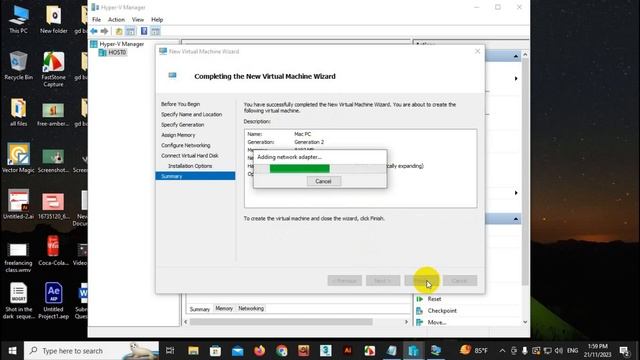Click the greyed Cancel button at wizard bottom
The width and height of the screenshot is (640, 360).
[460, 281]
